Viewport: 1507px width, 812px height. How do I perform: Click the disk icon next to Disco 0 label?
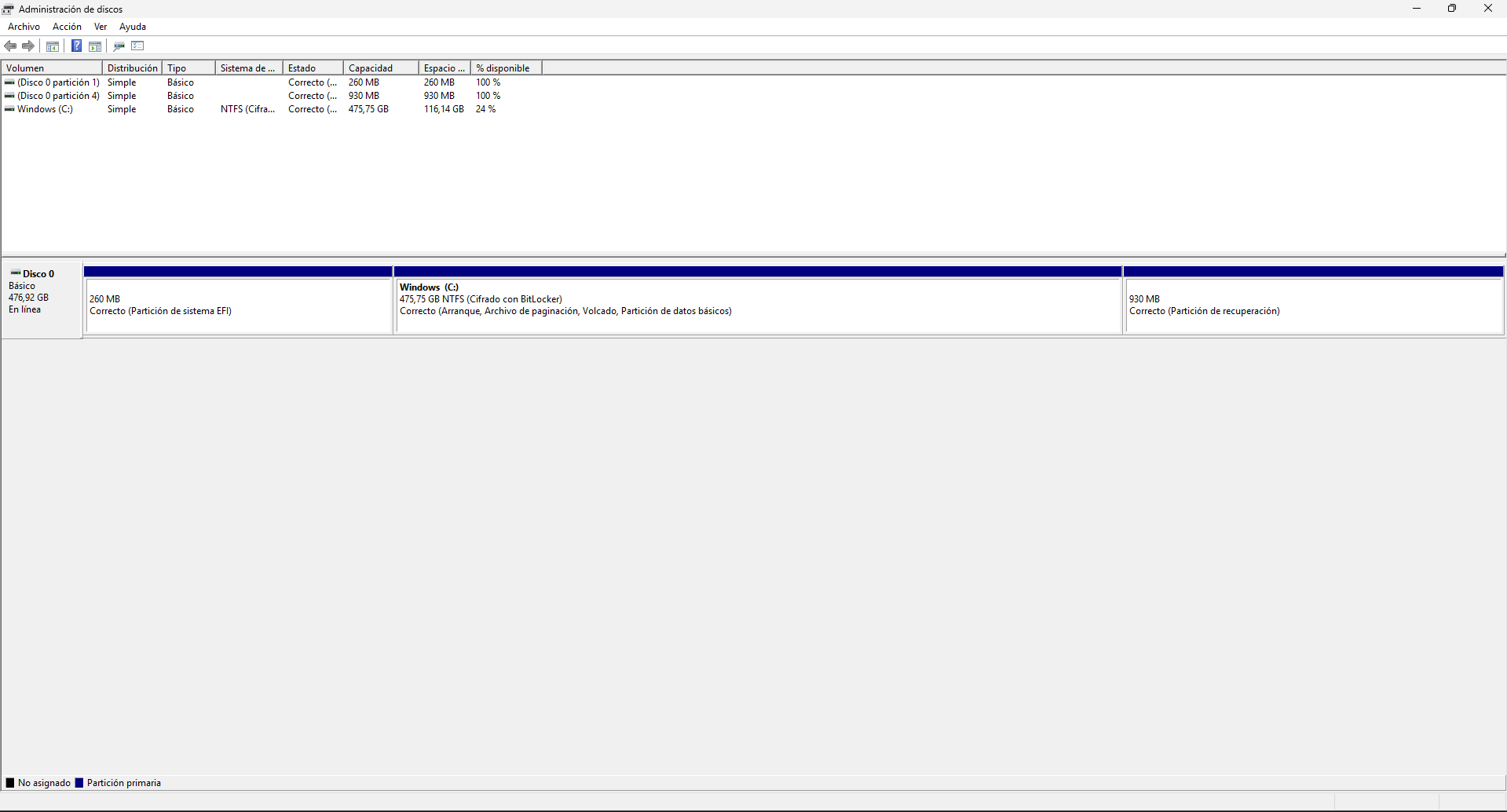click(16, 272)
